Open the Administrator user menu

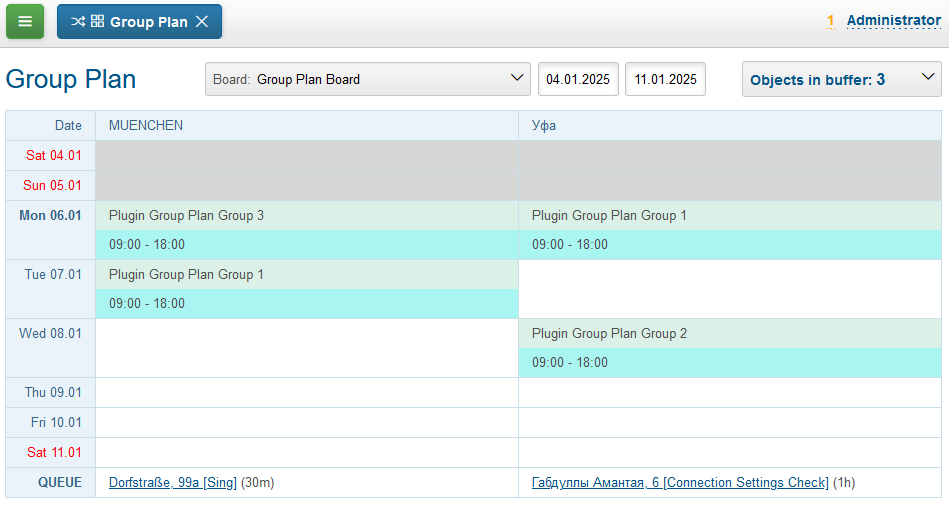click(x=893, y=20)
